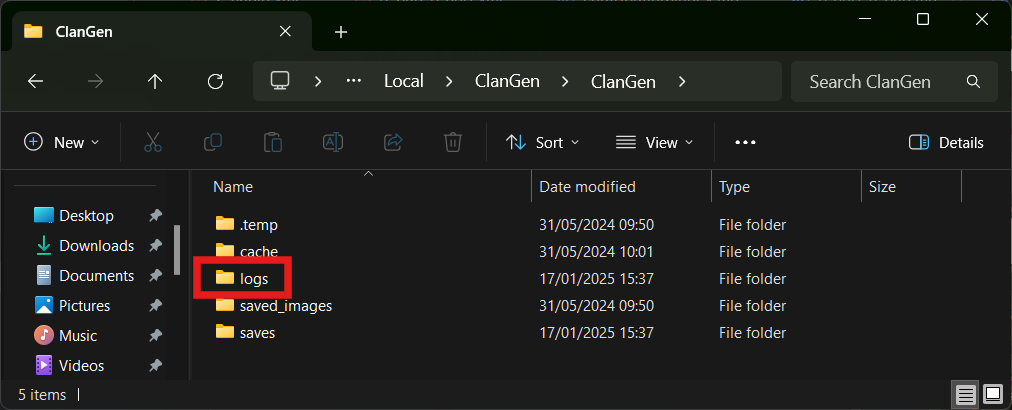Click the forward navigation arrow

click(96, 81)
